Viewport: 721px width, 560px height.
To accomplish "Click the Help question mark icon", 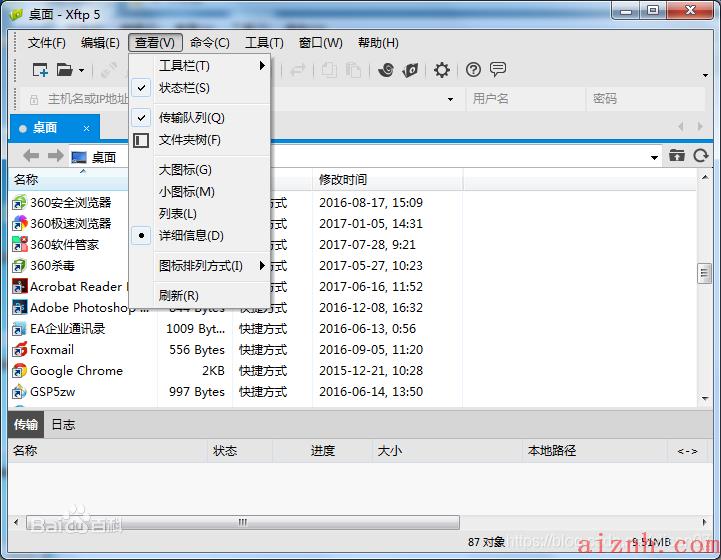I will click(x=473, y=70).
